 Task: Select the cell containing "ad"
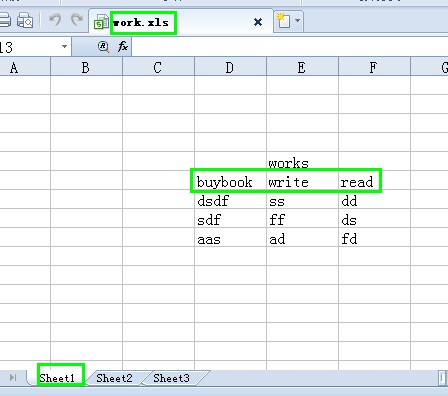point(302,237)
